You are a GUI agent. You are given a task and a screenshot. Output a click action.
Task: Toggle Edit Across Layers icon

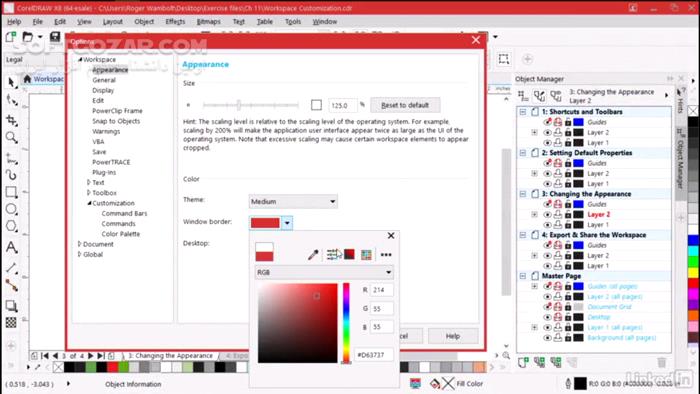(x=539, y=95)
